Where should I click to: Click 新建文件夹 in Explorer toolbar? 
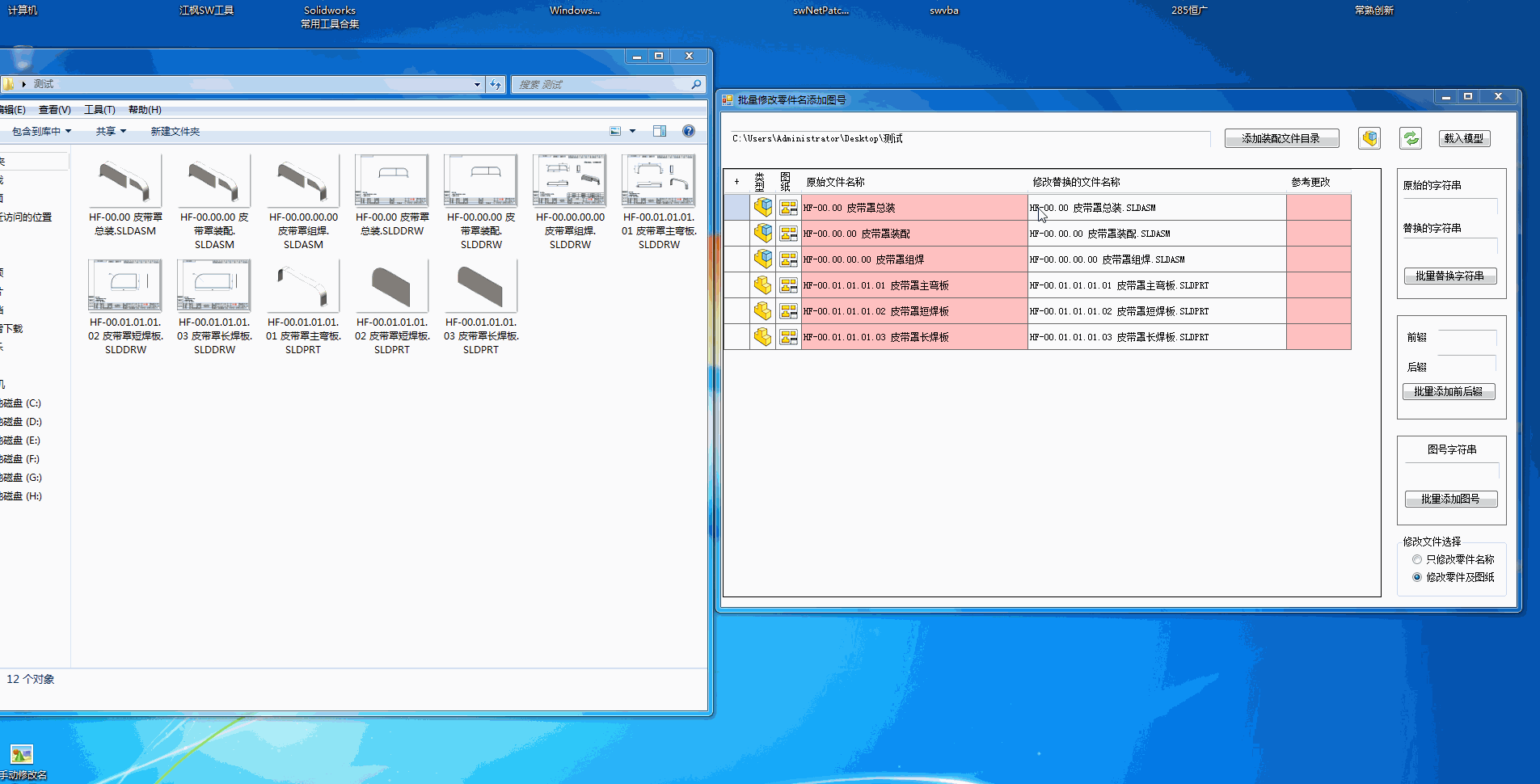175,131
